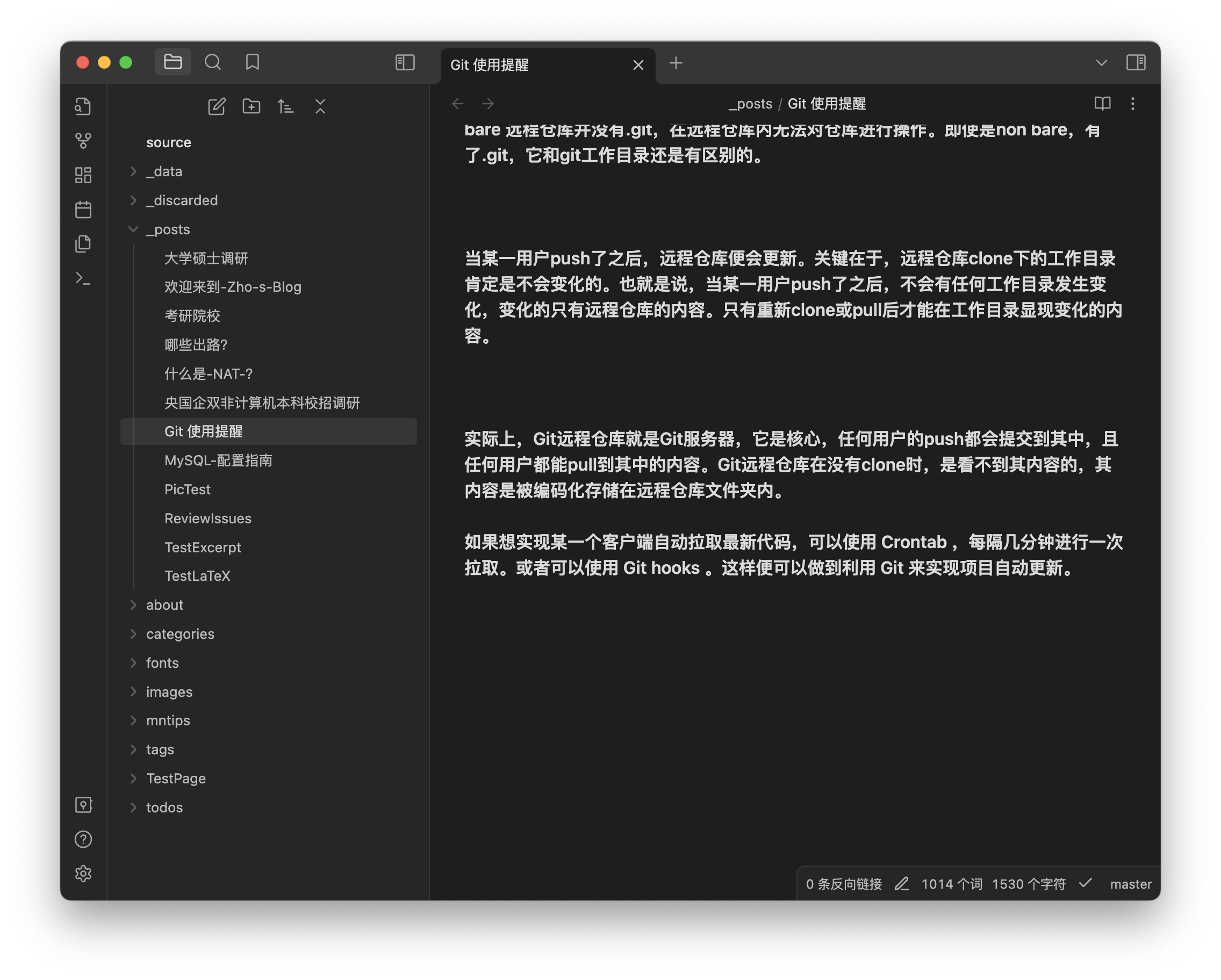Switch to the search tab in sidebar
The width and height of the screenshot is (1221, 980).
[213, 62]
